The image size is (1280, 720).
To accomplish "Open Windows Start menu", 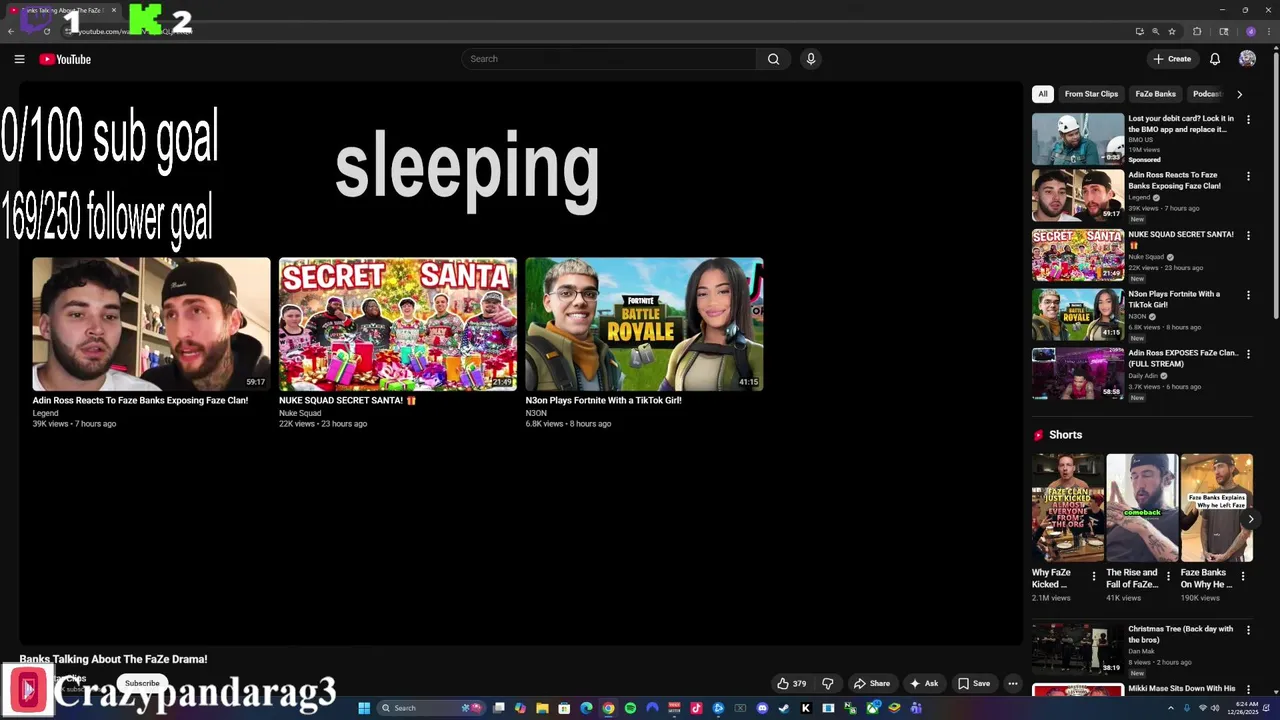I will 364,708.
